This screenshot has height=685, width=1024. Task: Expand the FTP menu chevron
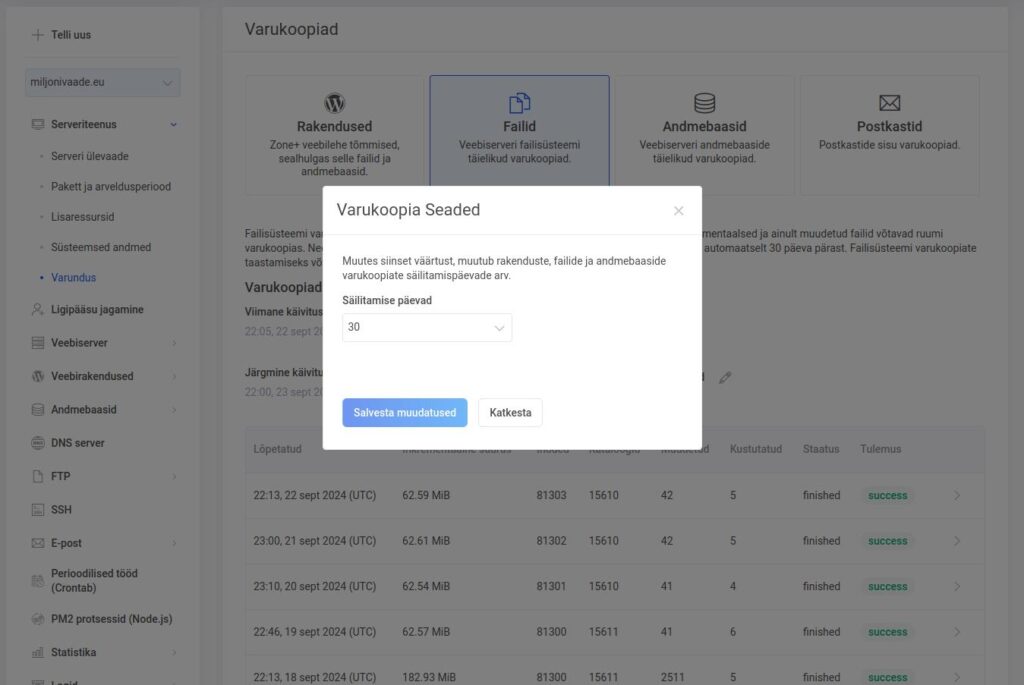click(174, 476)
